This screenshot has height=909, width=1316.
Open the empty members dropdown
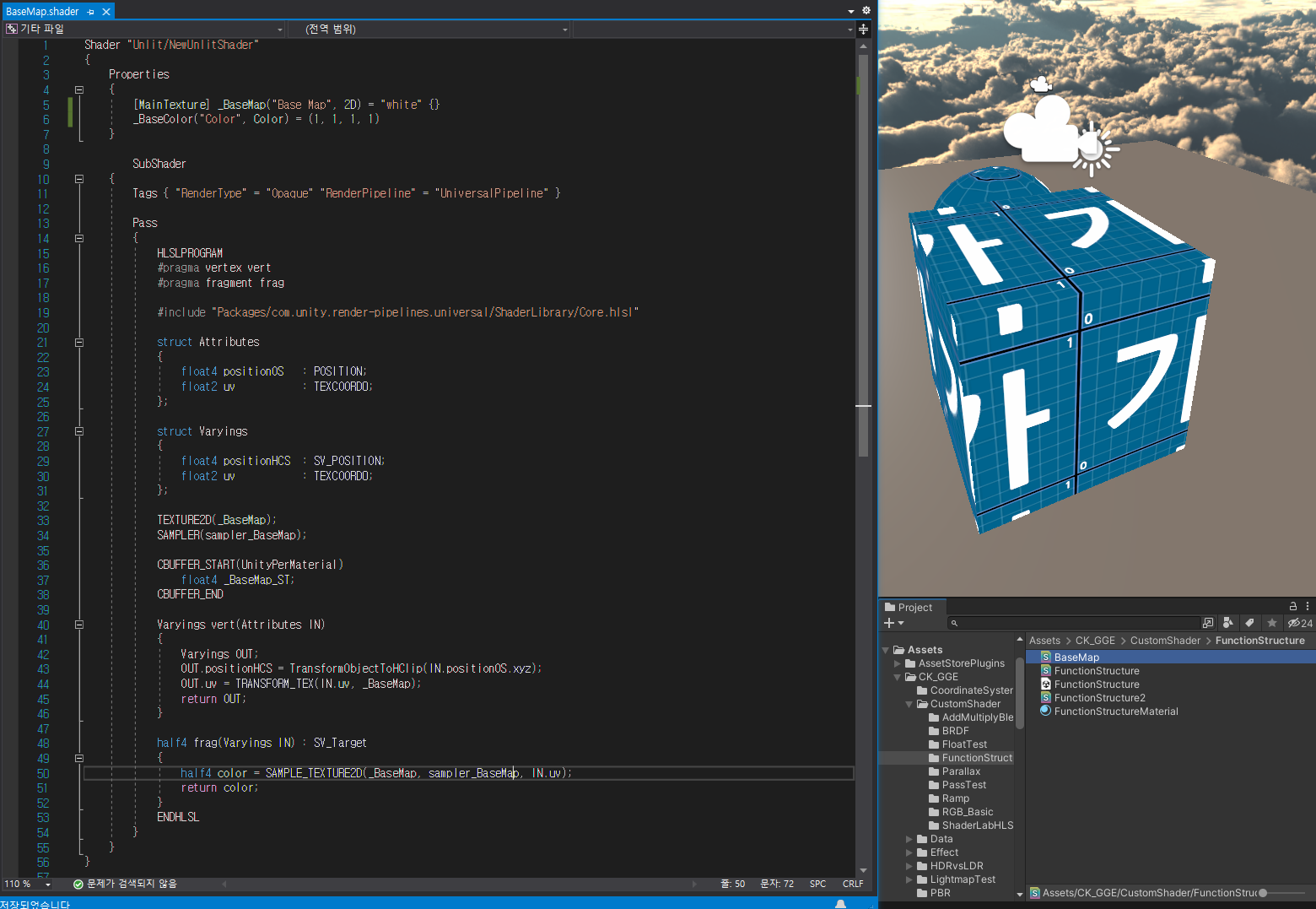[714, 29]
